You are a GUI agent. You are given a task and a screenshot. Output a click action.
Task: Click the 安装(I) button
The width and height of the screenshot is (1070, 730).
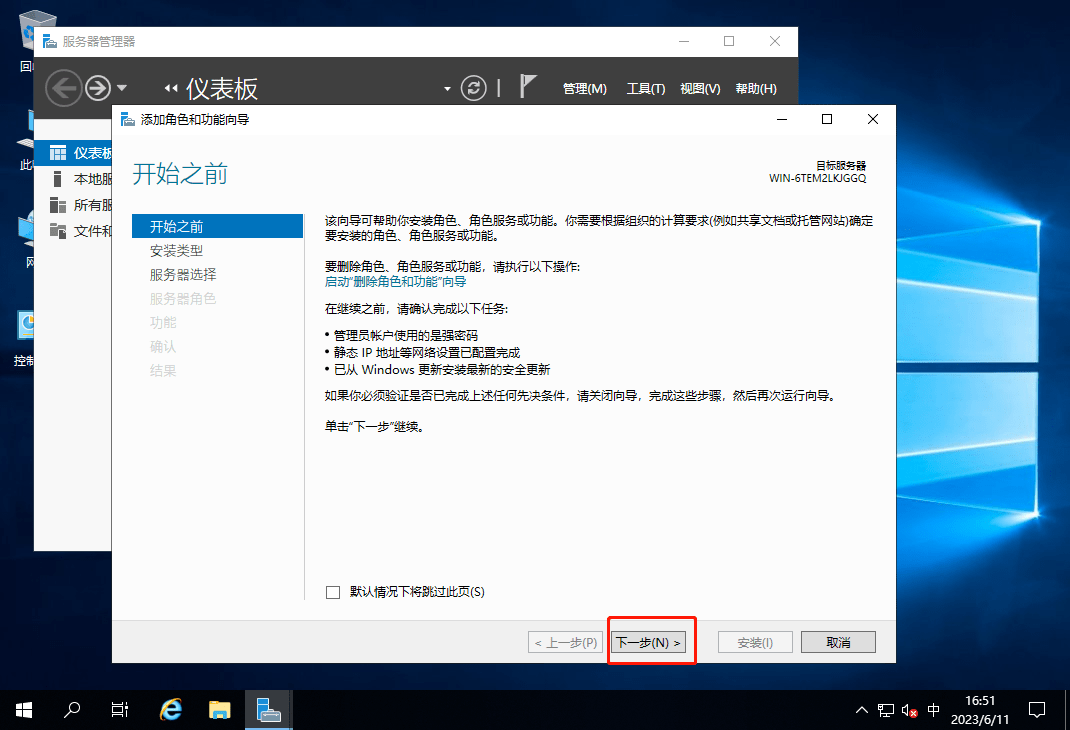(755, 642)
